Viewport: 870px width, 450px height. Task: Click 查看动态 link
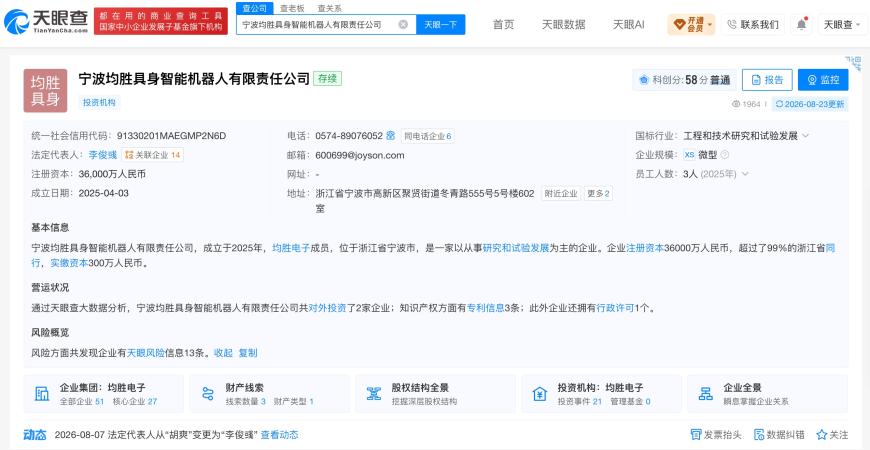[280, 434]
